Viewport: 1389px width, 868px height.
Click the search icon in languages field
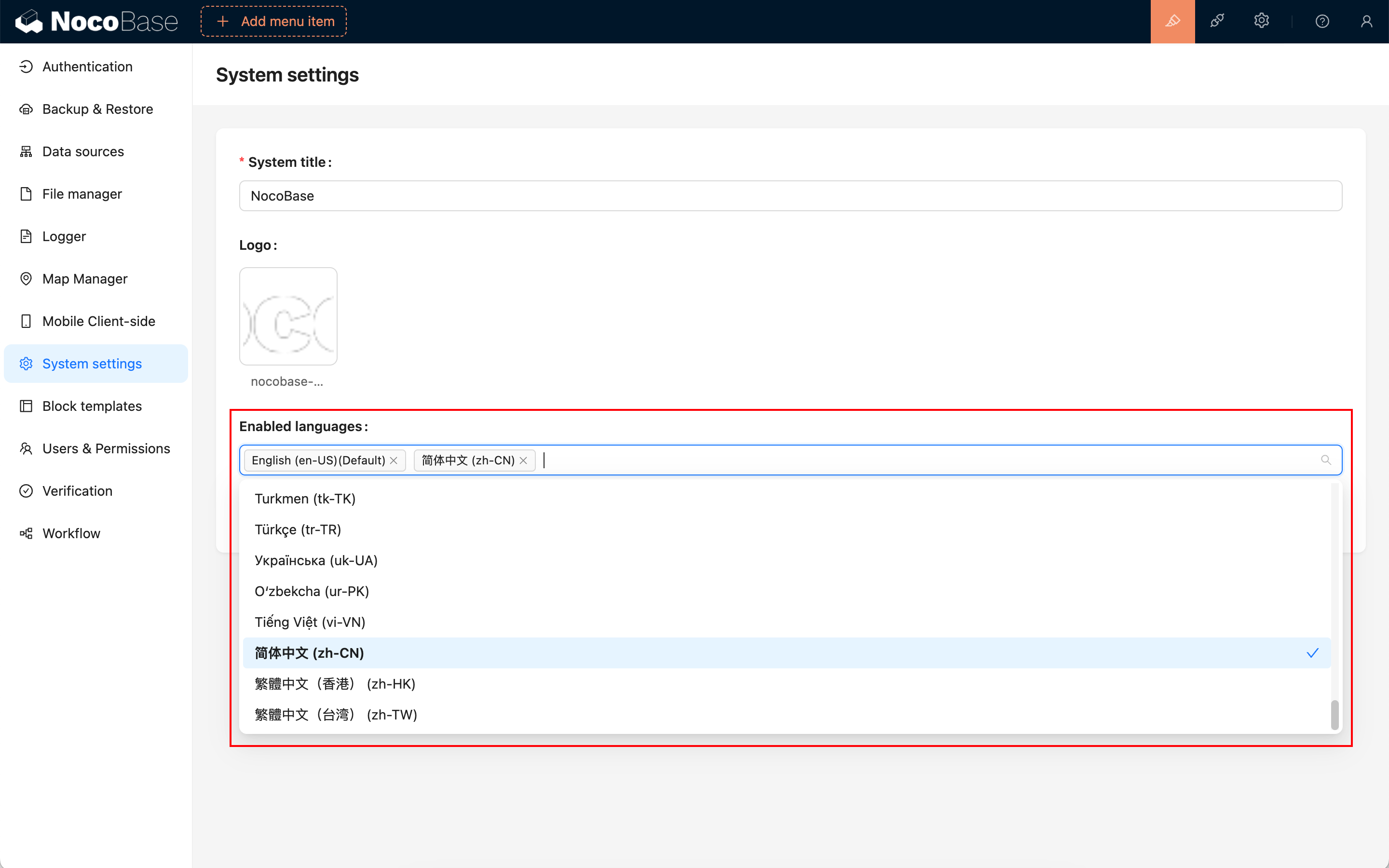click(1325, 460)
